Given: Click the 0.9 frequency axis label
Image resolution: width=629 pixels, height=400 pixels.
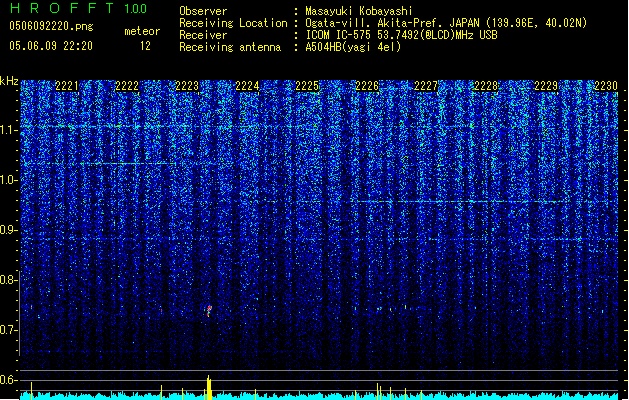Looking at the screenshot, I should [x=8, y=230].
